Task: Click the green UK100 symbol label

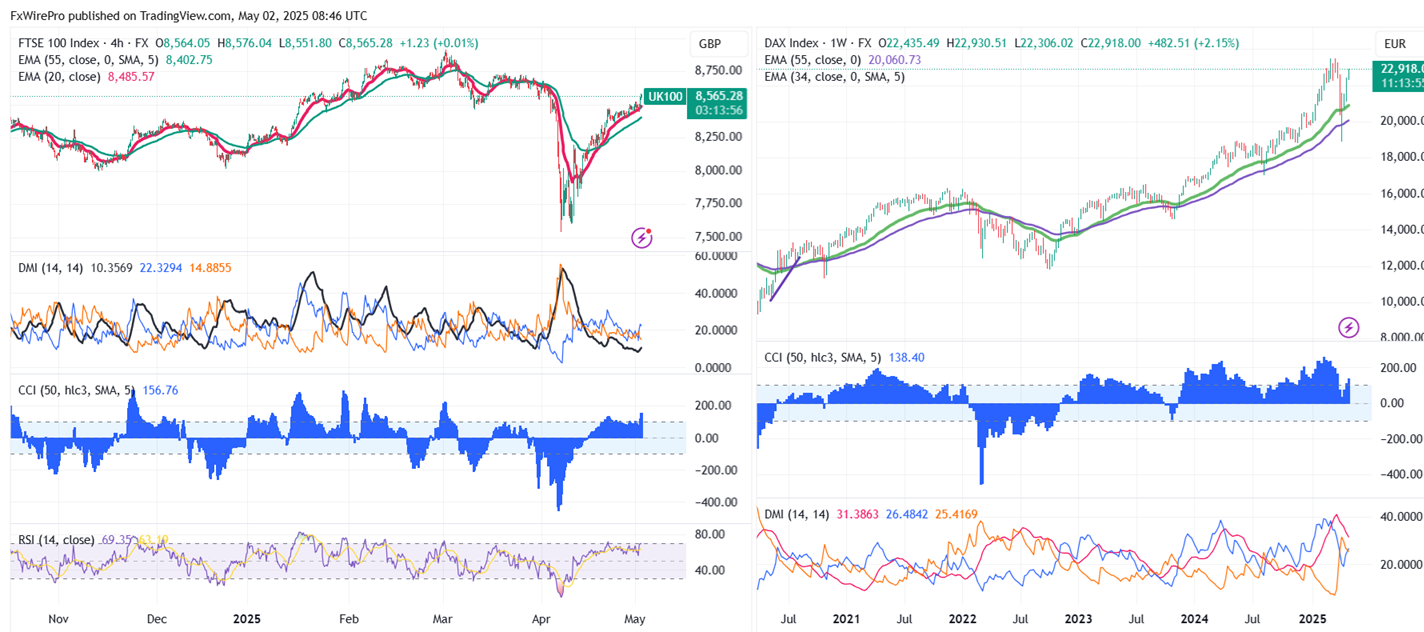Action: (665, 95)
